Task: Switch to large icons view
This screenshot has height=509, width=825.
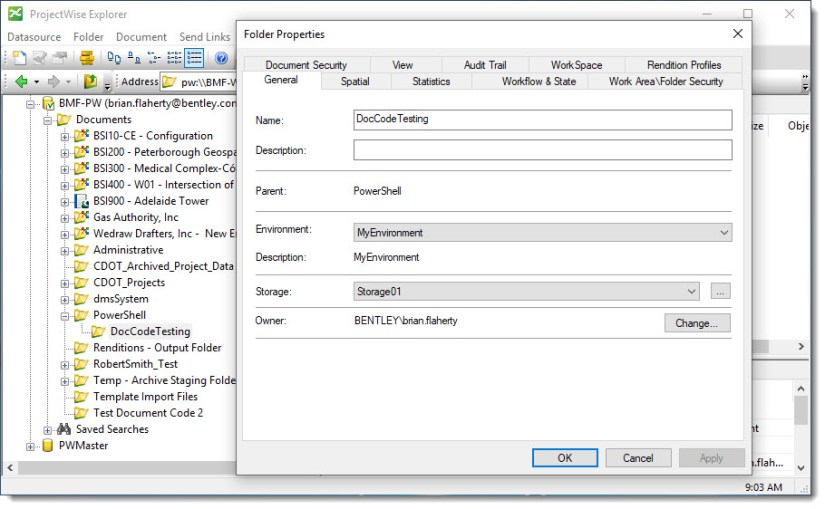Action: 114,57
